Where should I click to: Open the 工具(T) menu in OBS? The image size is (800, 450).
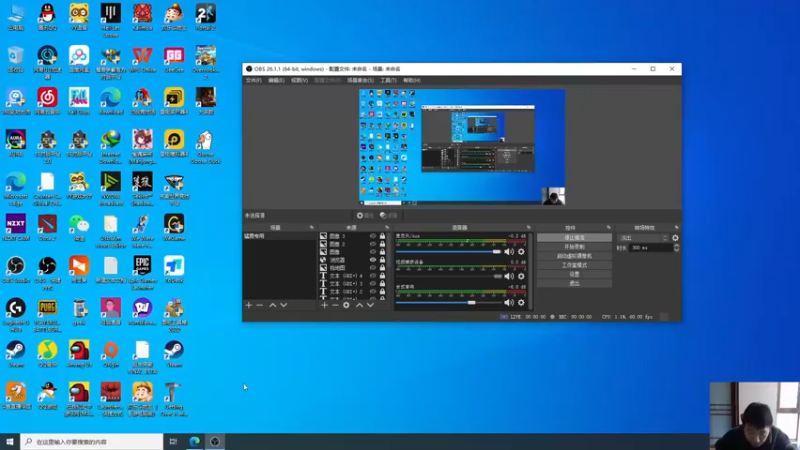(388, 80)
